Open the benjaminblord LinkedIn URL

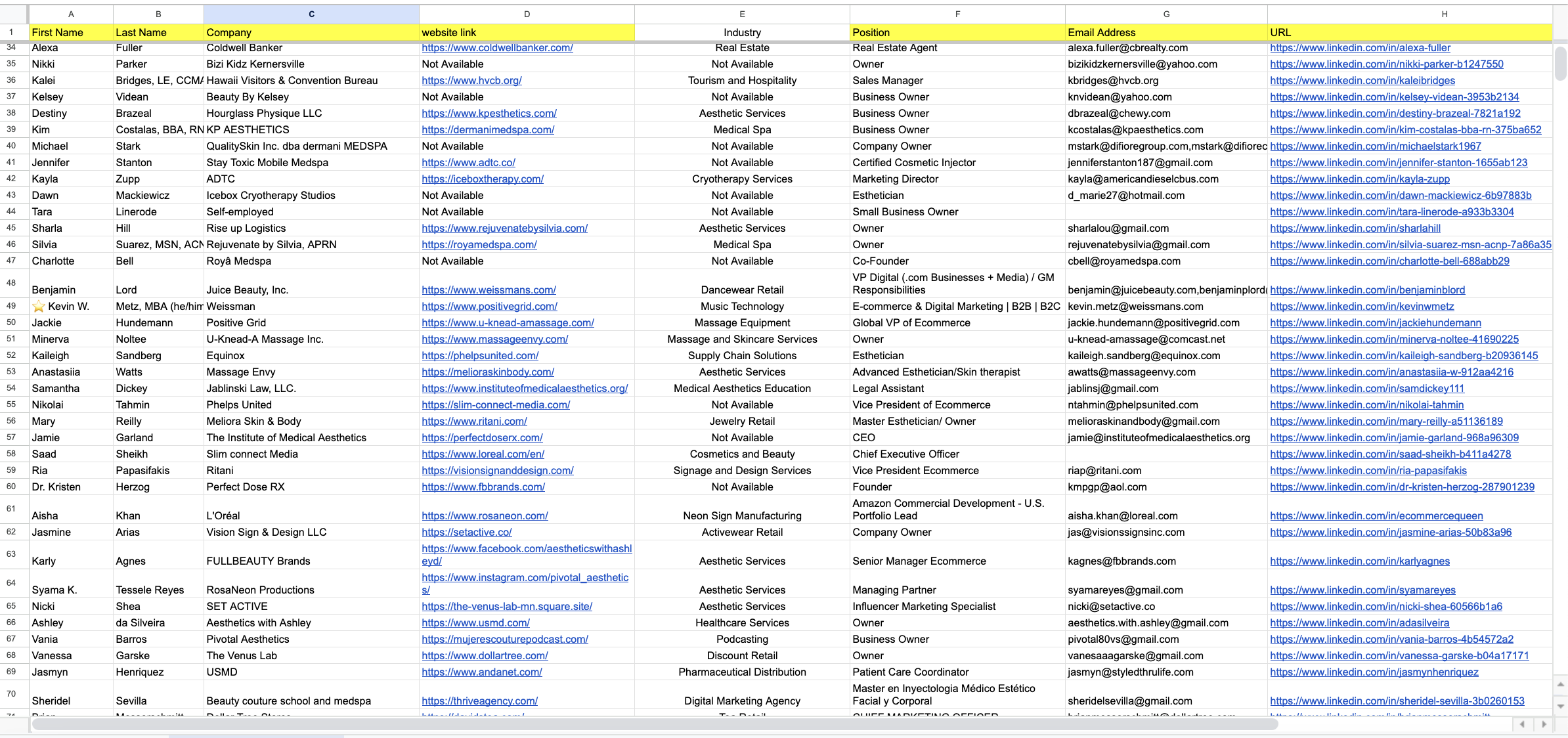pos(1367,290)
